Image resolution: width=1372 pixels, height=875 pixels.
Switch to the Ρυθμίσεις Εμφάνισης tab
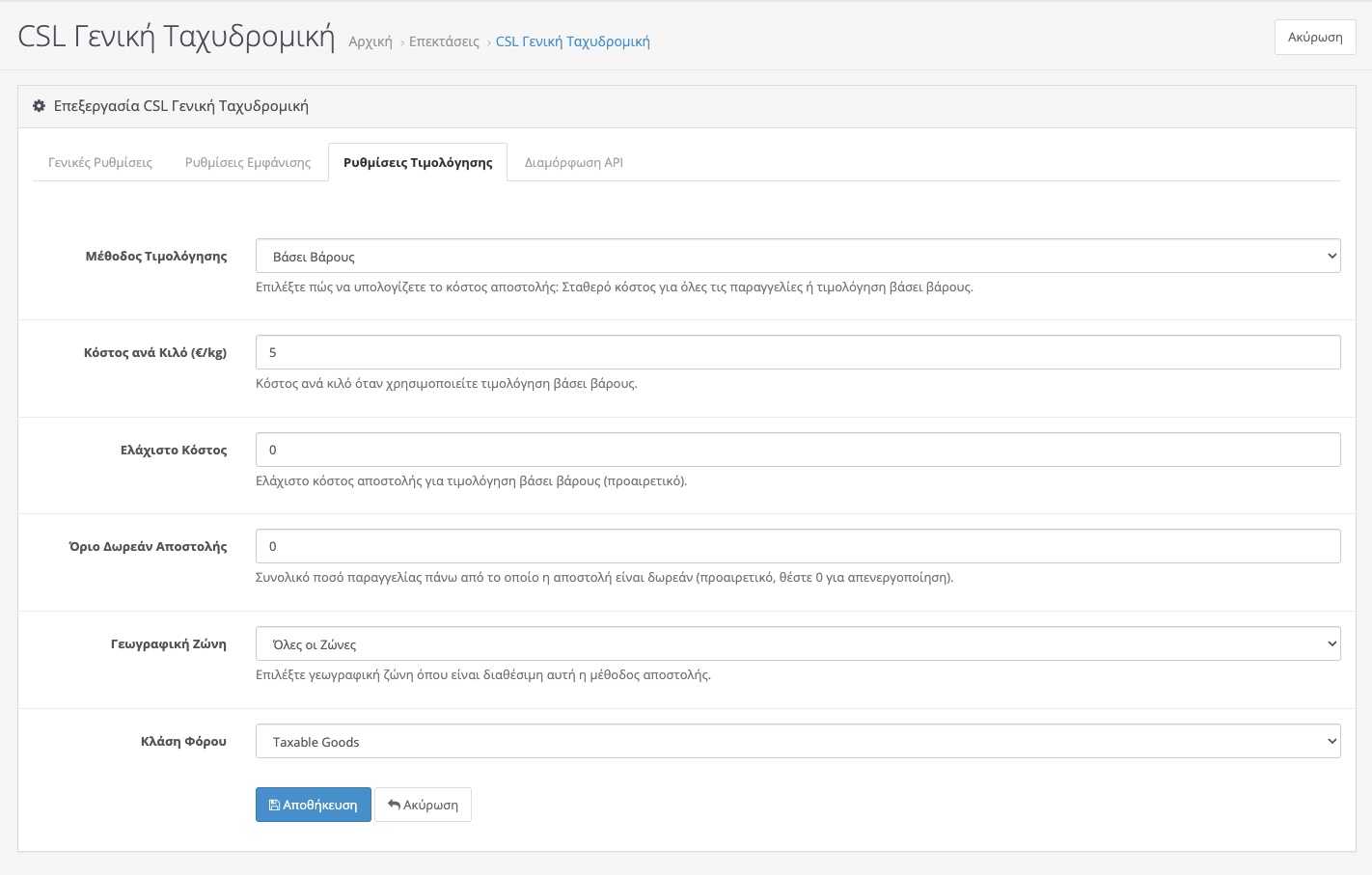tap(248, 162)
